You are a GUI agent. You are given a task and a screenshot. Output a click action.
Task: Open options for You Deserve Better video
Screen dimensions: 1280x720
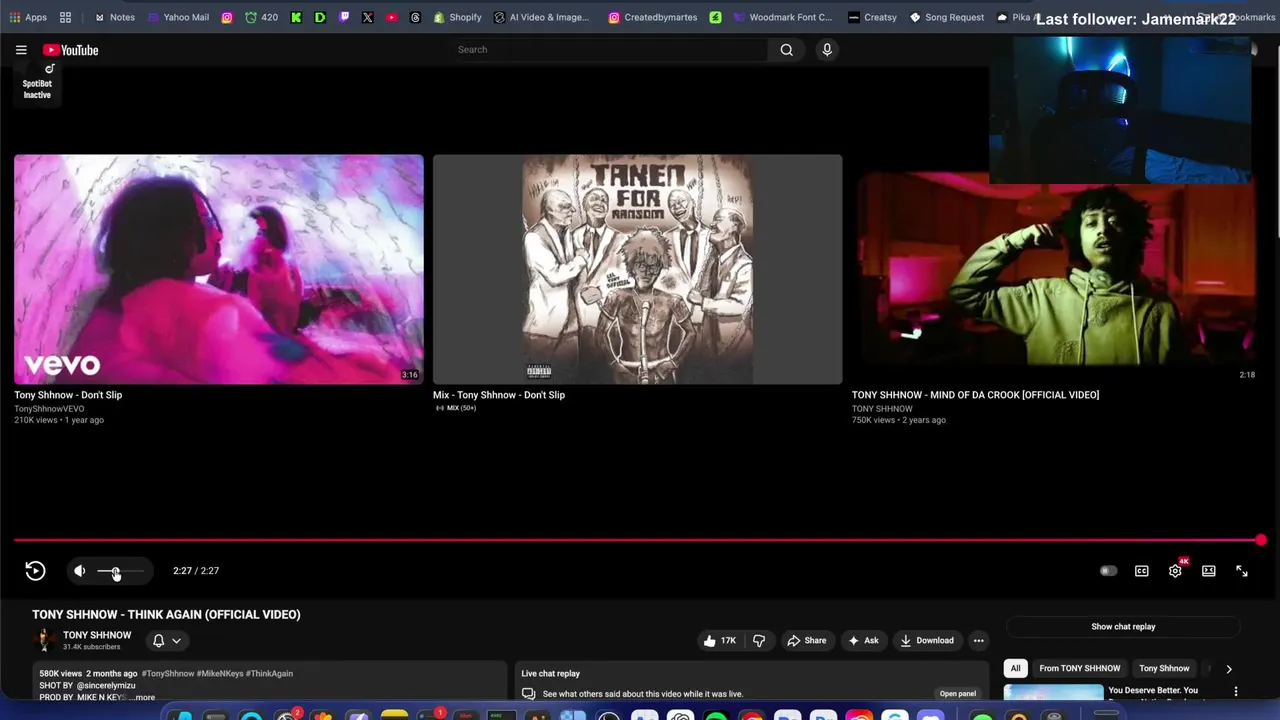click(x=1236, y=691)
